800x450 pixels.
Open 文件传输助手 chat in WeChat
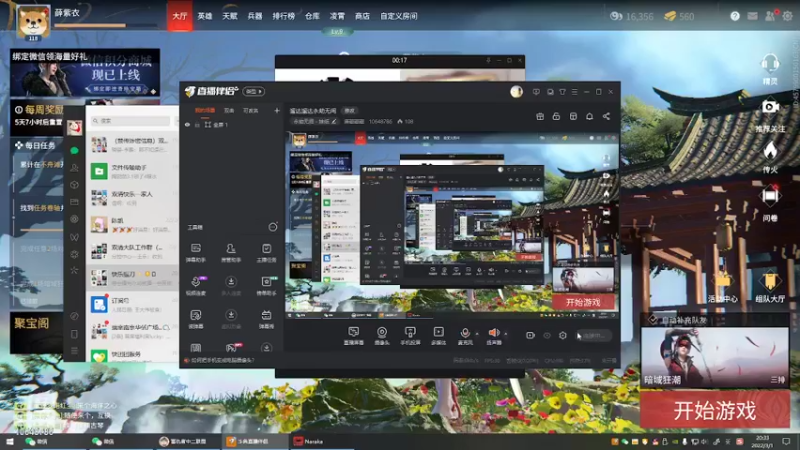(x=132, y=171)
